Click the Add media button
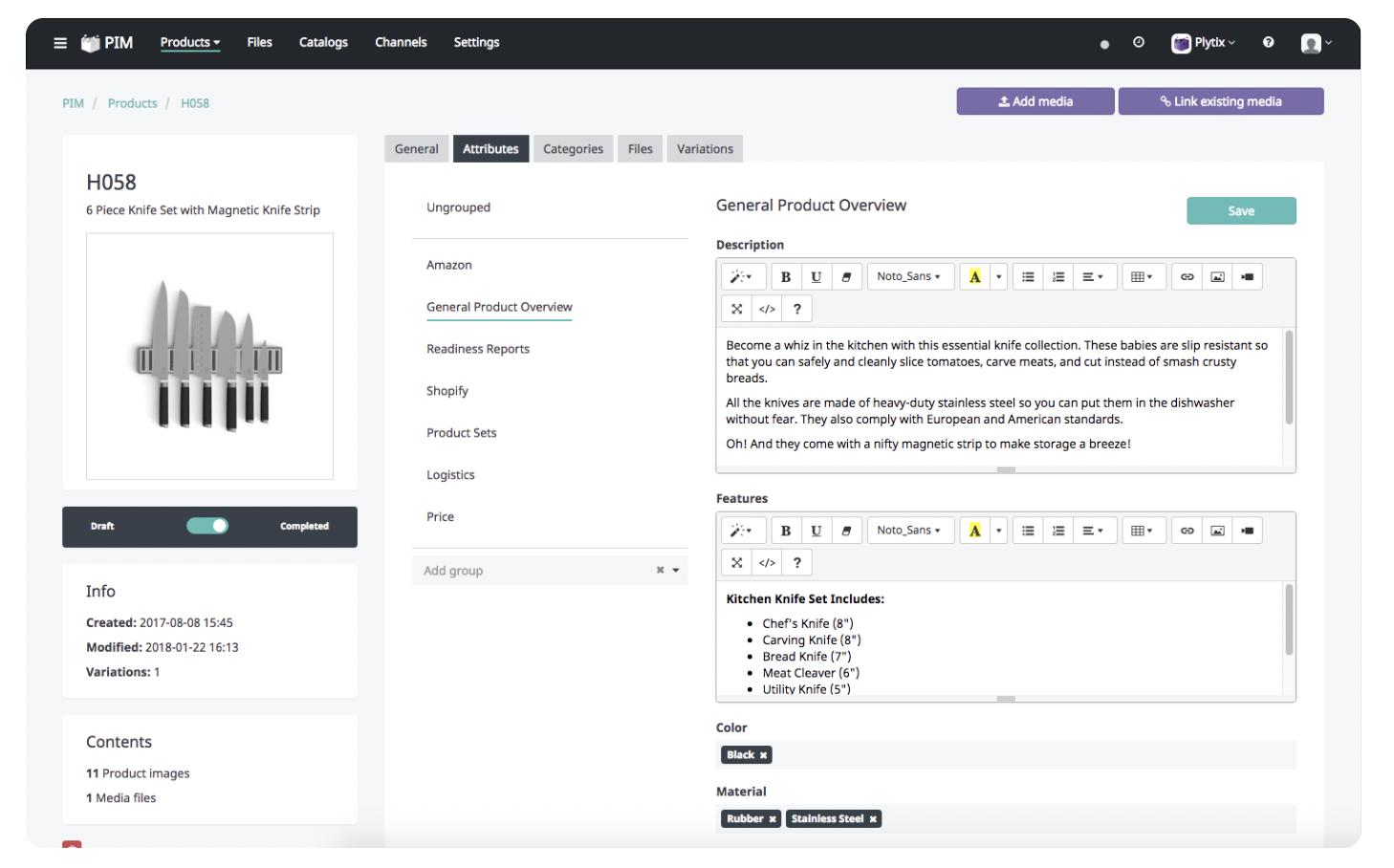Viewport: 1394px width, 868px height. click(1035, 101)
